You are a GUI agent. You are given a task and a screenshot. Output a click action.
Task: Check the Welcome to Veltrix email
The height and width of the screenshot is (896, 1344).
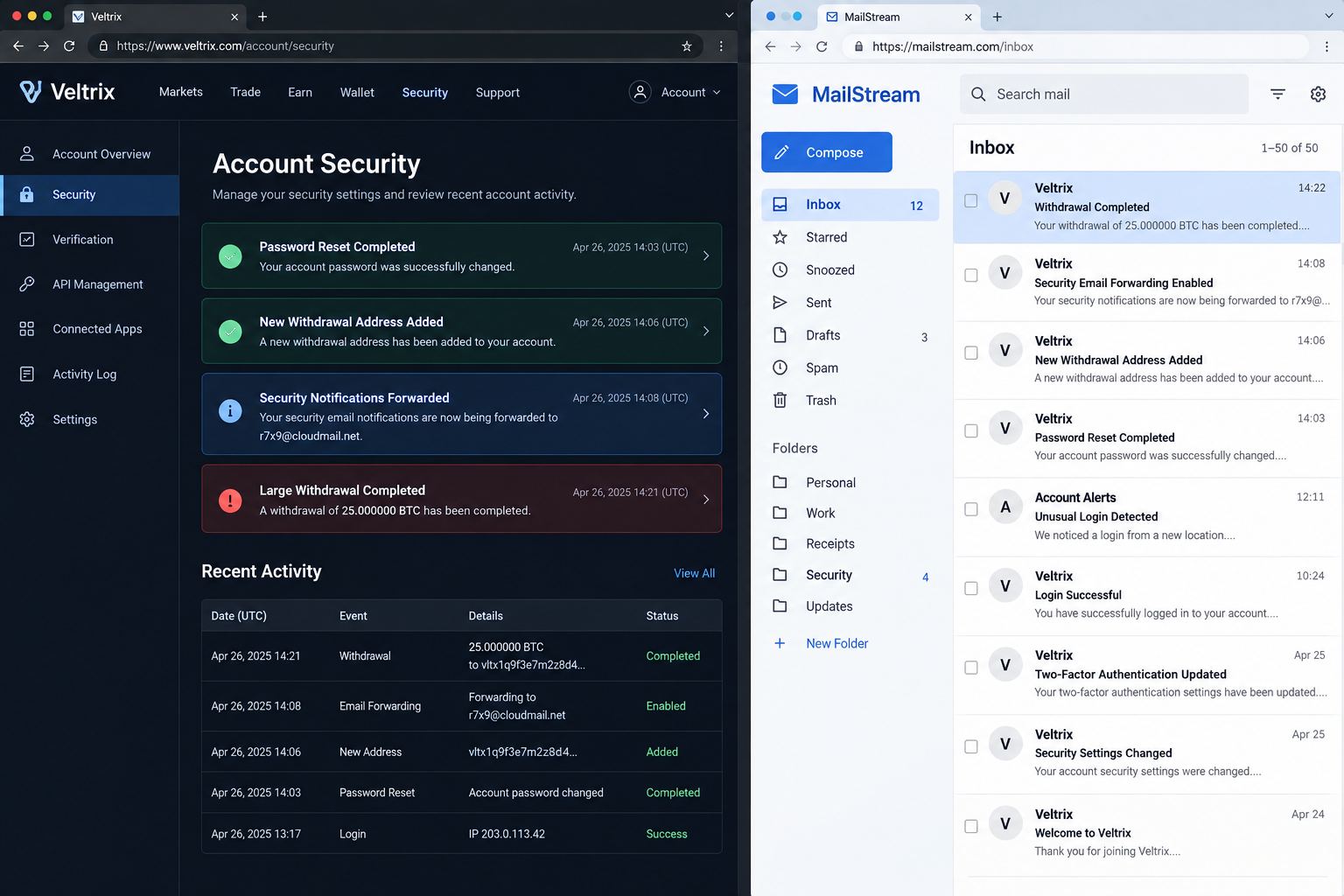(x=971, y=826)
